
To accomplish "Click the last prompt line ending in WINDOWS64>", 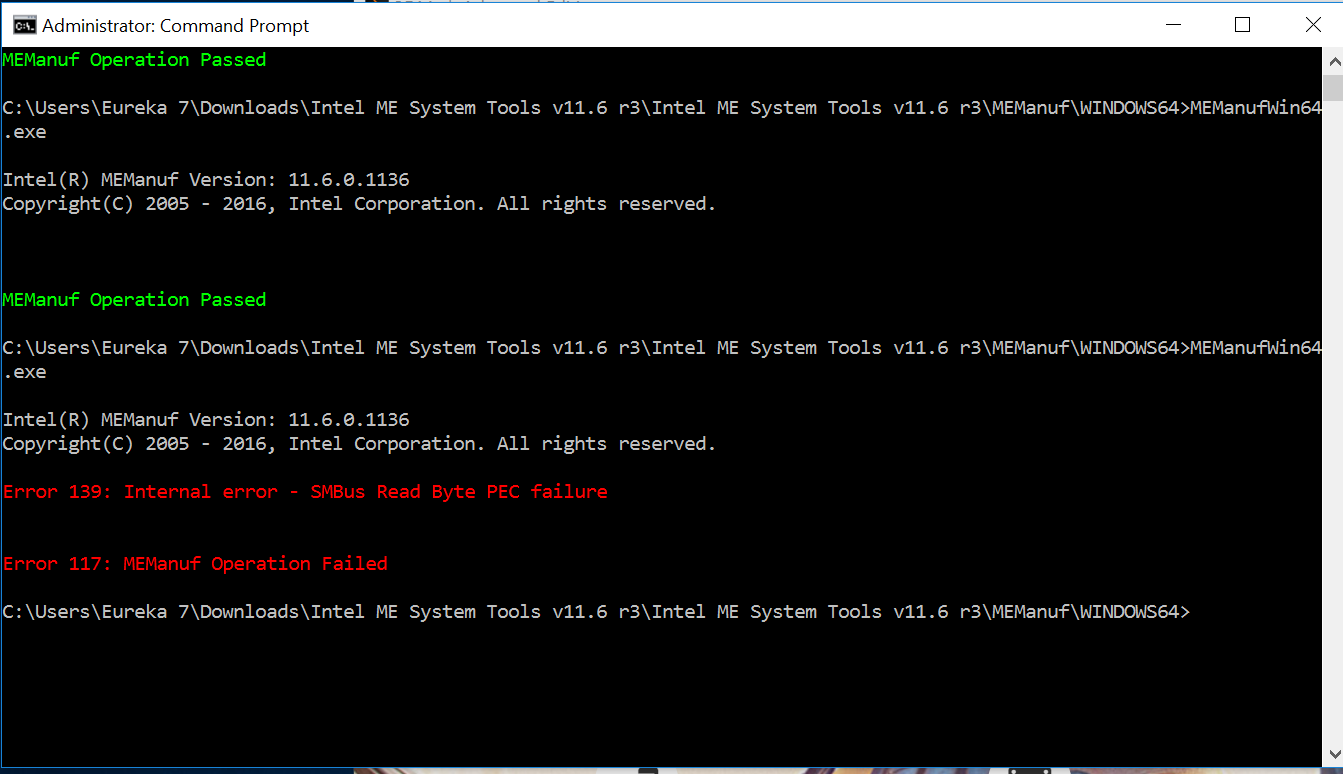I will coord(596,612).
